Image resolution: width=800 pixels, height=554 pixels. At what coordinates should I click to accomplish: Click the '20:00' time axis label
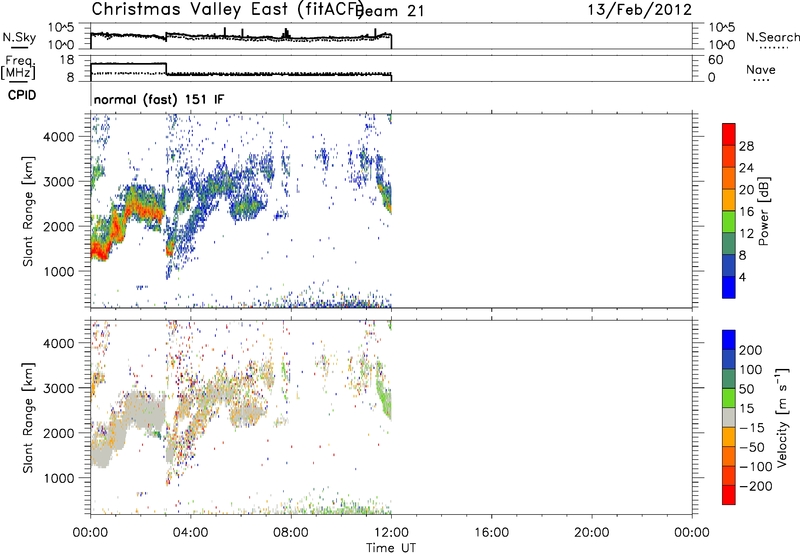tap(592, 533)
